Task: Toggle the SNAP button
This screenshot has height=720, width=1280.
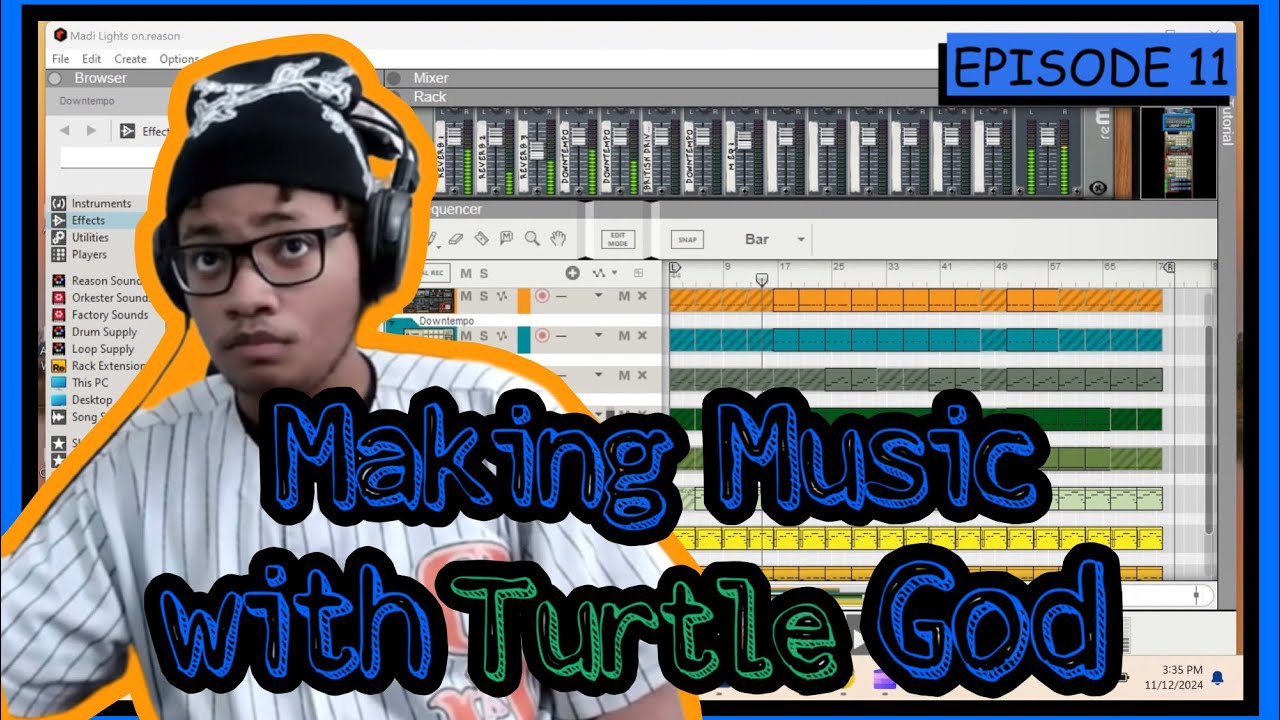Action: (x=687, y=240)
